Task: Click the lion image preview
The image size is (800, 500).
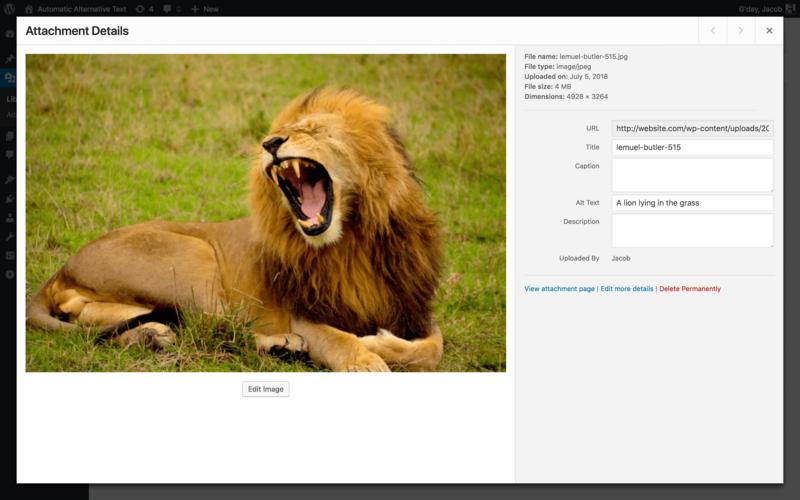Action: tap(265, 213)
